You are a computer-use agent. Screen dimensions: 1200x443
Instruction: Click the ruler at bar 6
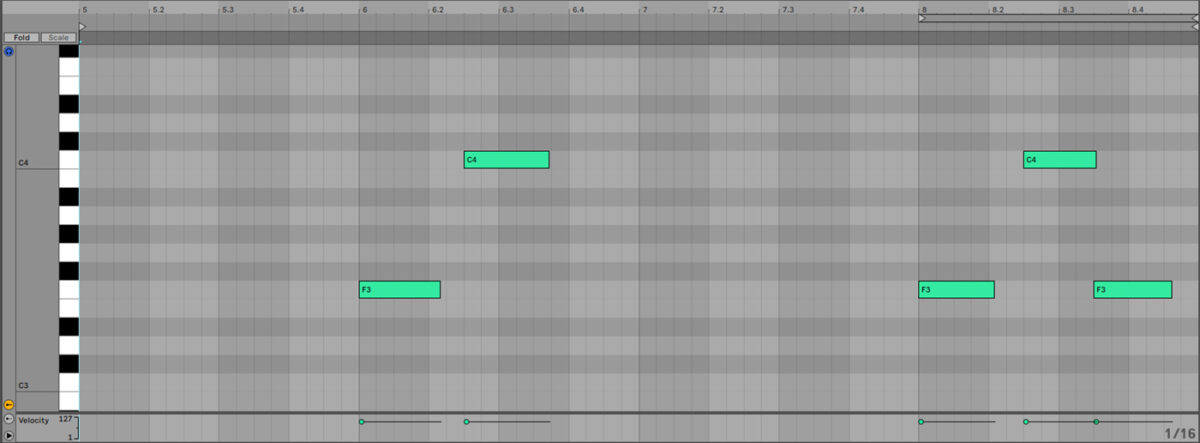365,10
